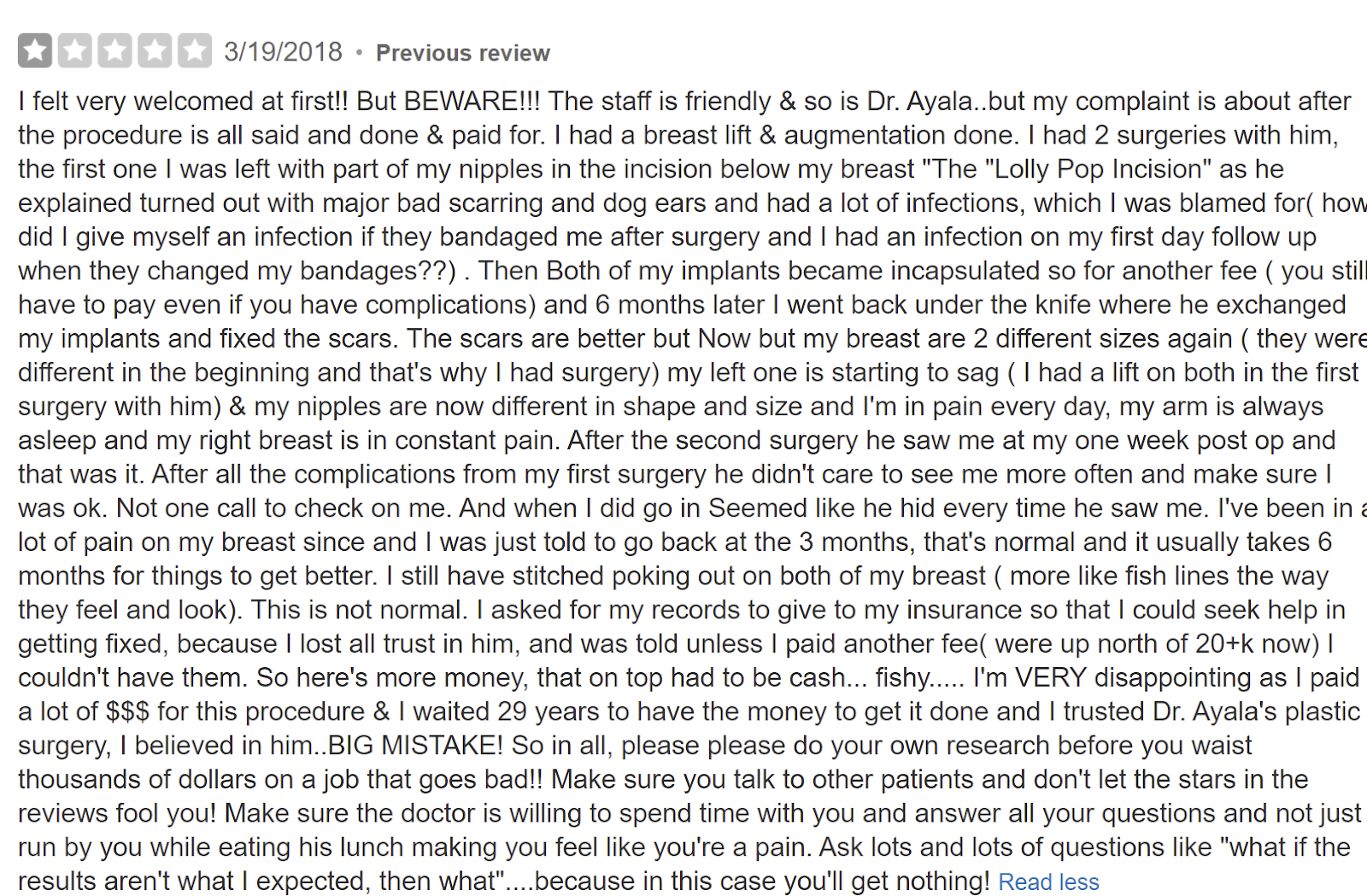This screenshot has width=1367, height=896.
Task: Click the third rating star
Action: [114, 50]
